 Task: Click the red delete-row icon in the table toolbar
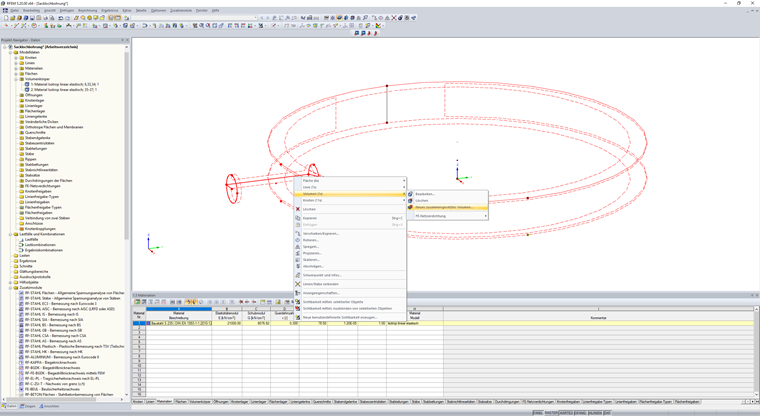point(241,302)
